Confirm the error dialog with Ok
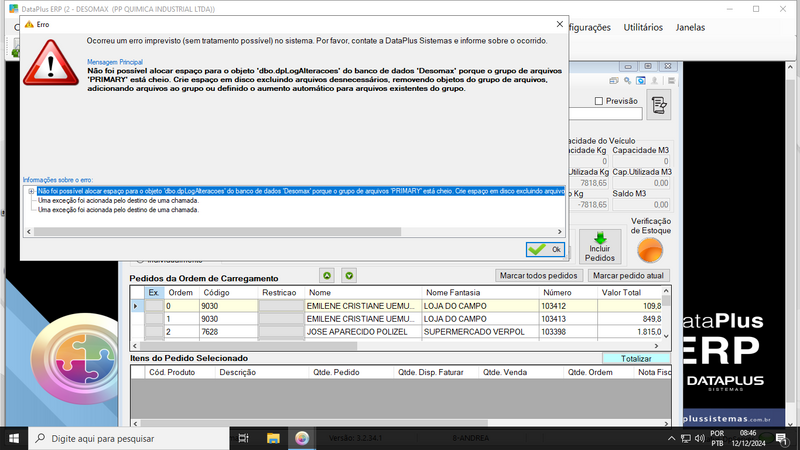This screenshot has height=450, width=800. (545, 249)
